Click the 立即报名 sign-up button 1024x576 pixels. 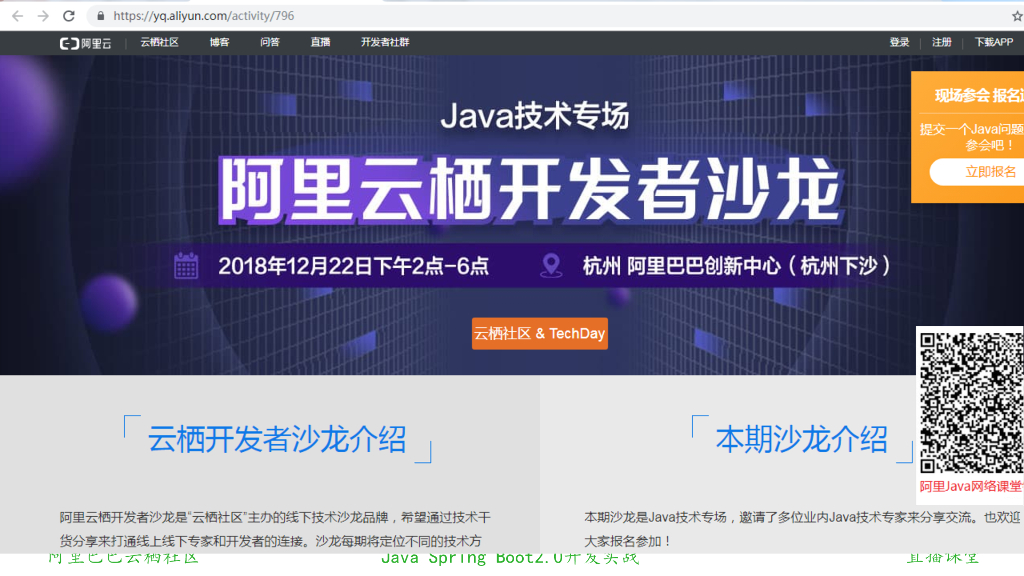click(x=978, y=172)
